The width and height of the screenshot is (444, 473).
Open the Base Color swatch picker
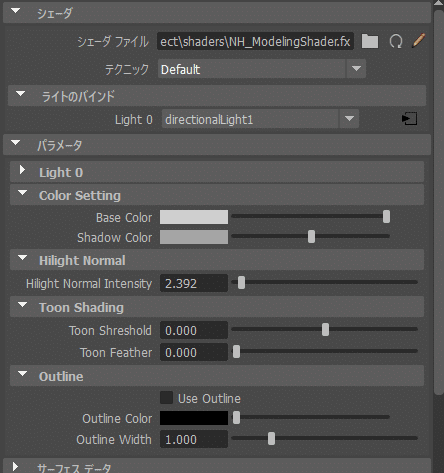(x=194, y=217)
